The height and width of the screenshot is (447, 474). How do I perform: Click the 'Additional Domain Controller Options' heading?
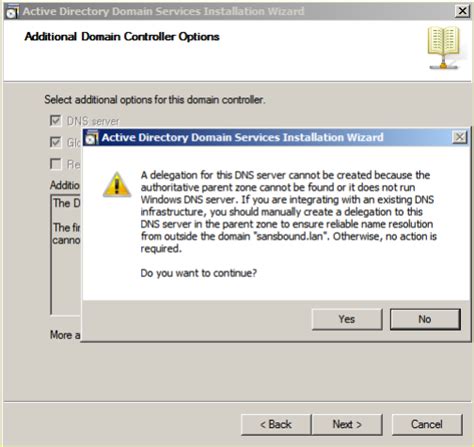tap(122, 36)
